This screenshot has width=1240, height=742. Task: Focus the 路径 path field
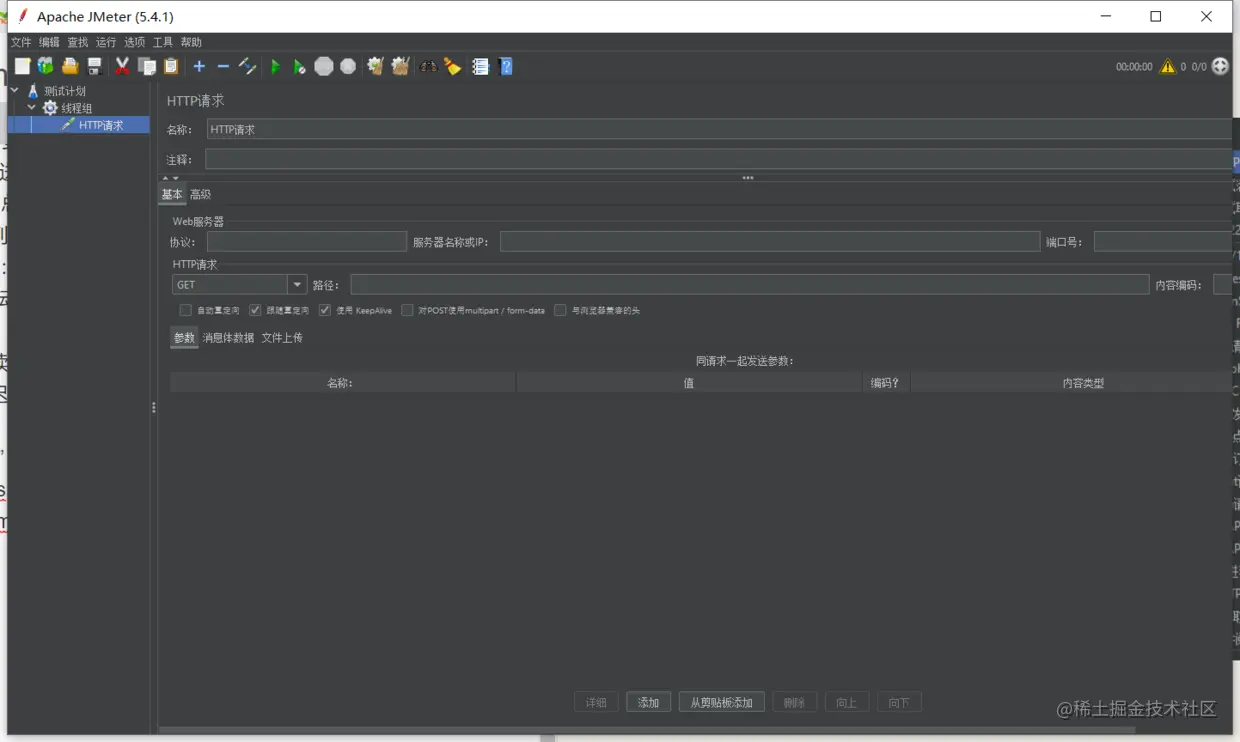coord(750,285)
